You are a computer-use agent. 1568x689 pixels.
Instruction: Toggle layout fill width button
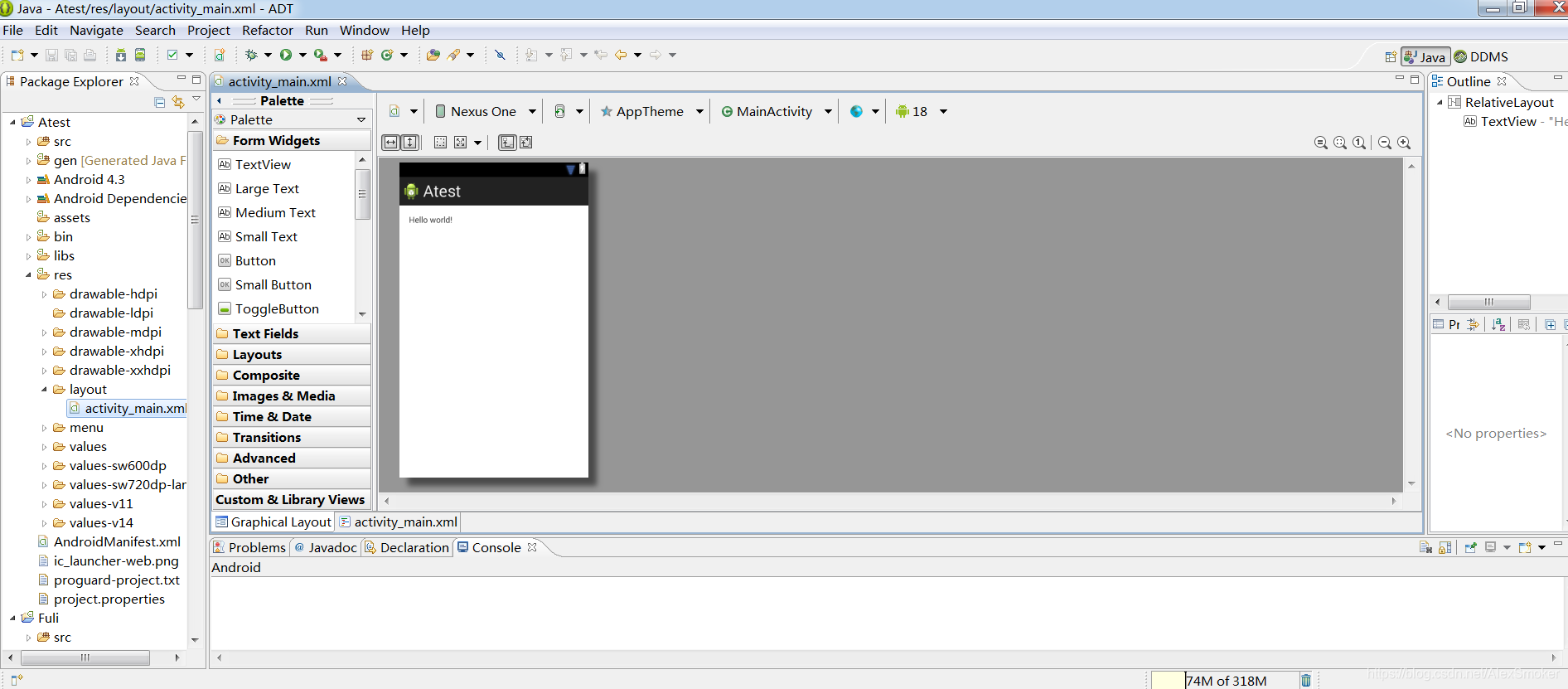(x=390, y=143)
